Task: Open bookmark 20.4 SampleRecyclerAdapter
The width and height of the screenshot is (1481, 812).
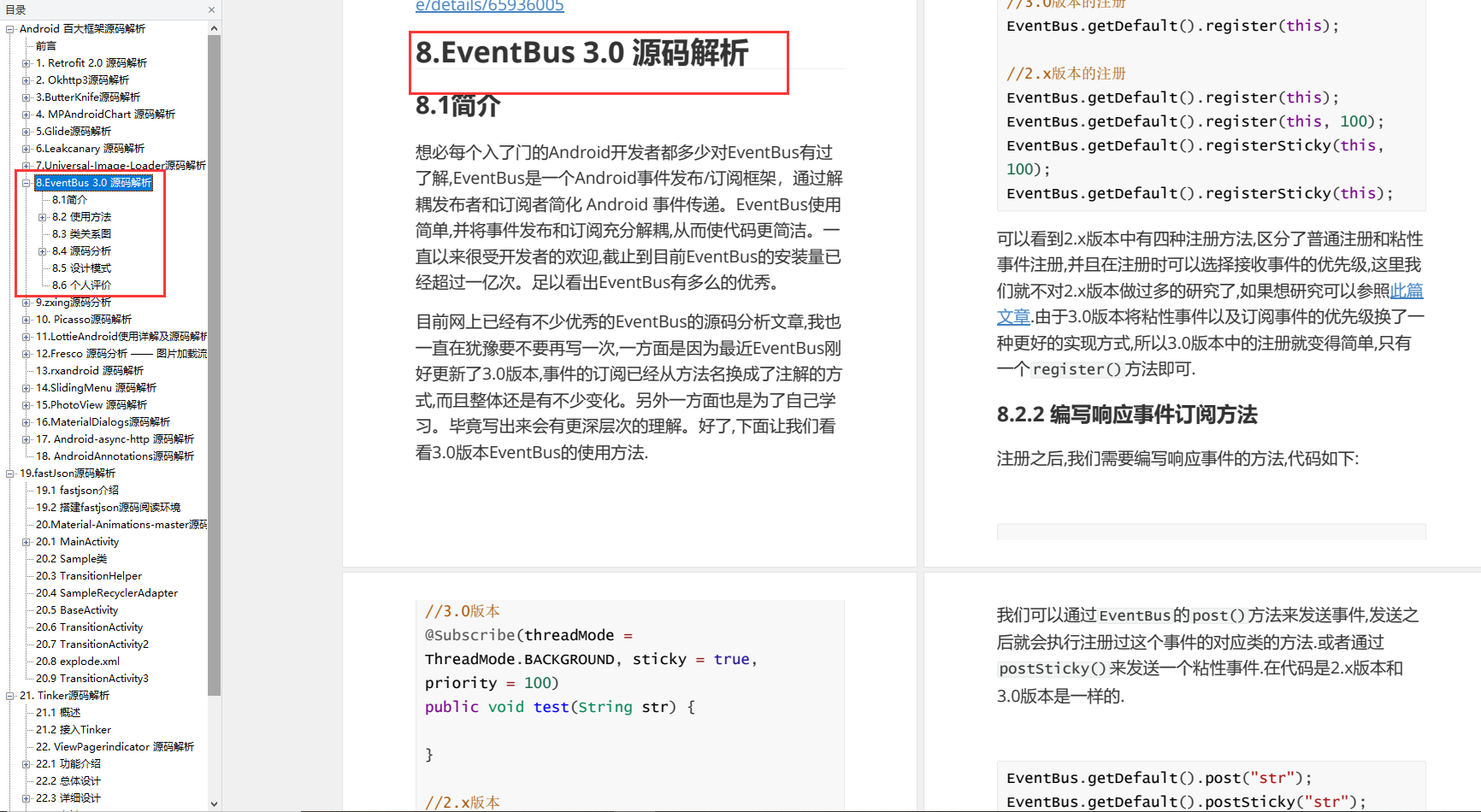Action: pyautogui.click(x=107, y=593)
